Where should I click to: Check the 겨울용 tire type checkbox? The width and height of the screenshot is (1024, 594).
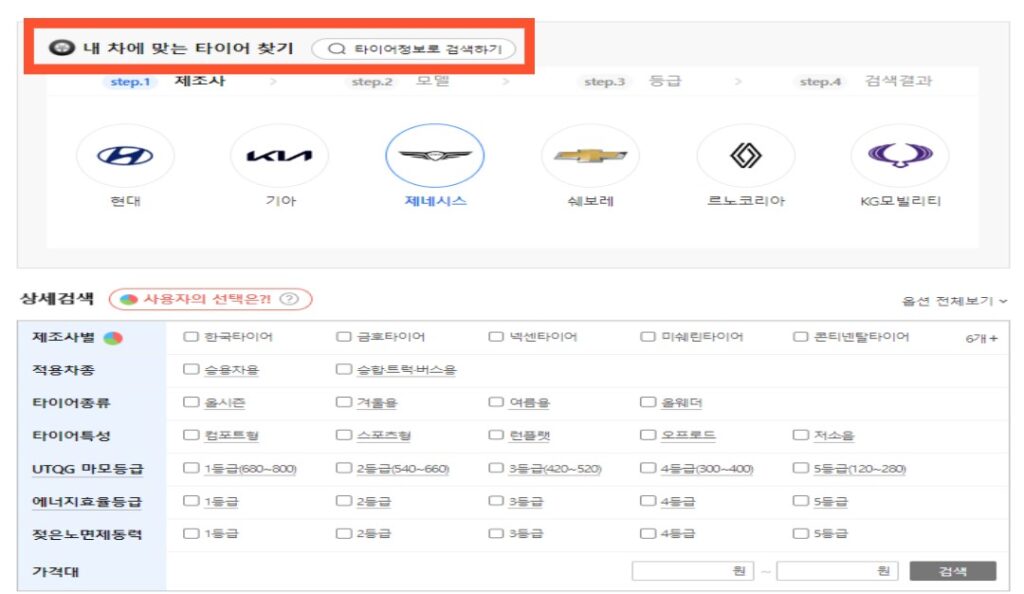click(x=344, y=402)
